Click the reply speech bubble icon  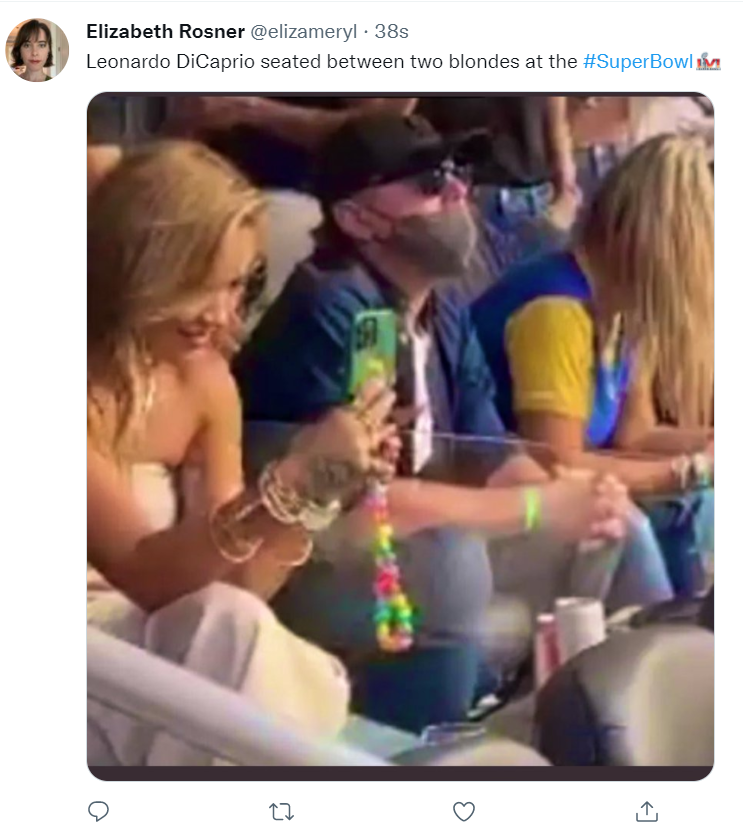point(98,811)
